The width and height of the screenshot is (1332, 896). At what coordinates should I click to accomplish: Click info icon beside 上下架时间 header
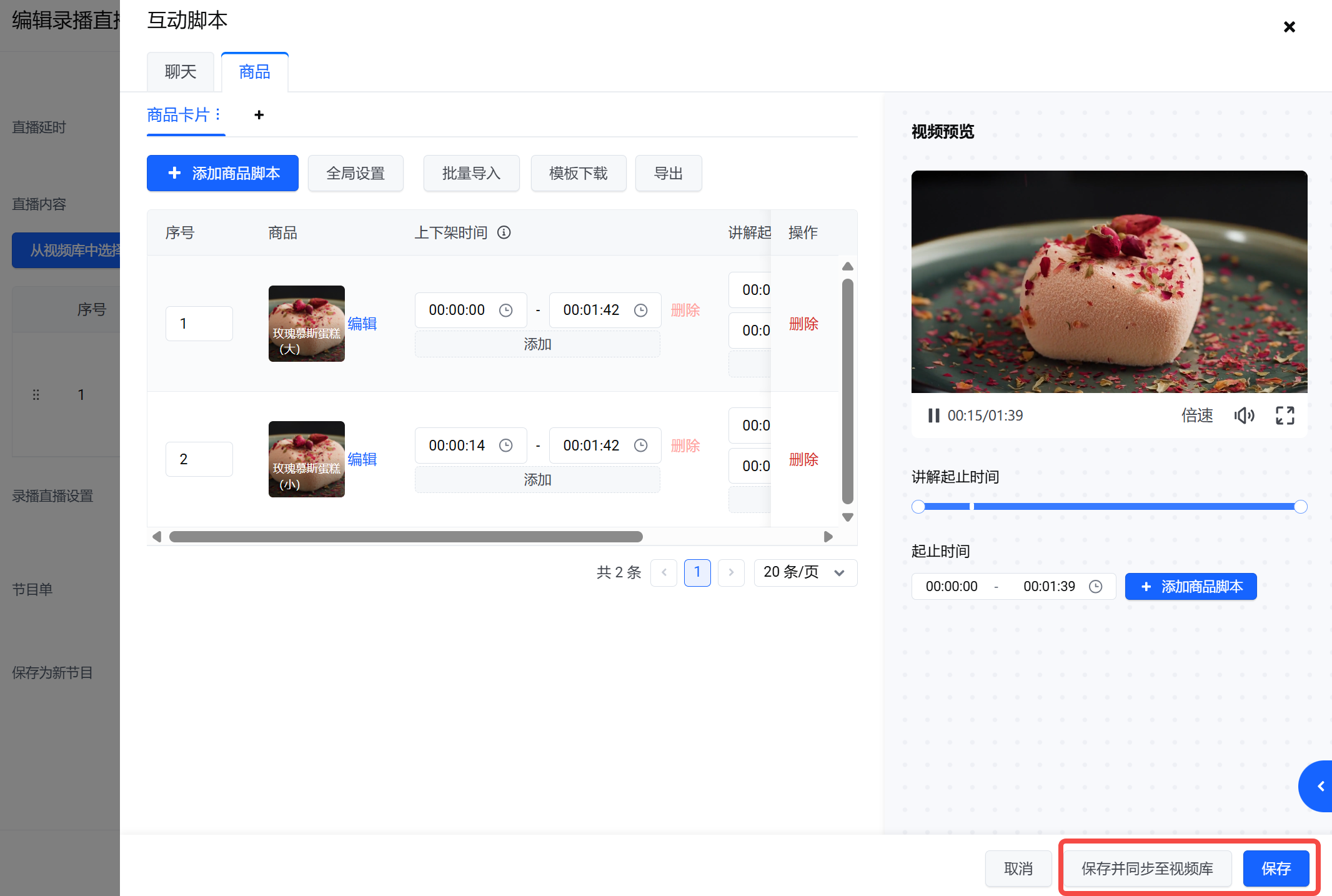click(504, 232)
